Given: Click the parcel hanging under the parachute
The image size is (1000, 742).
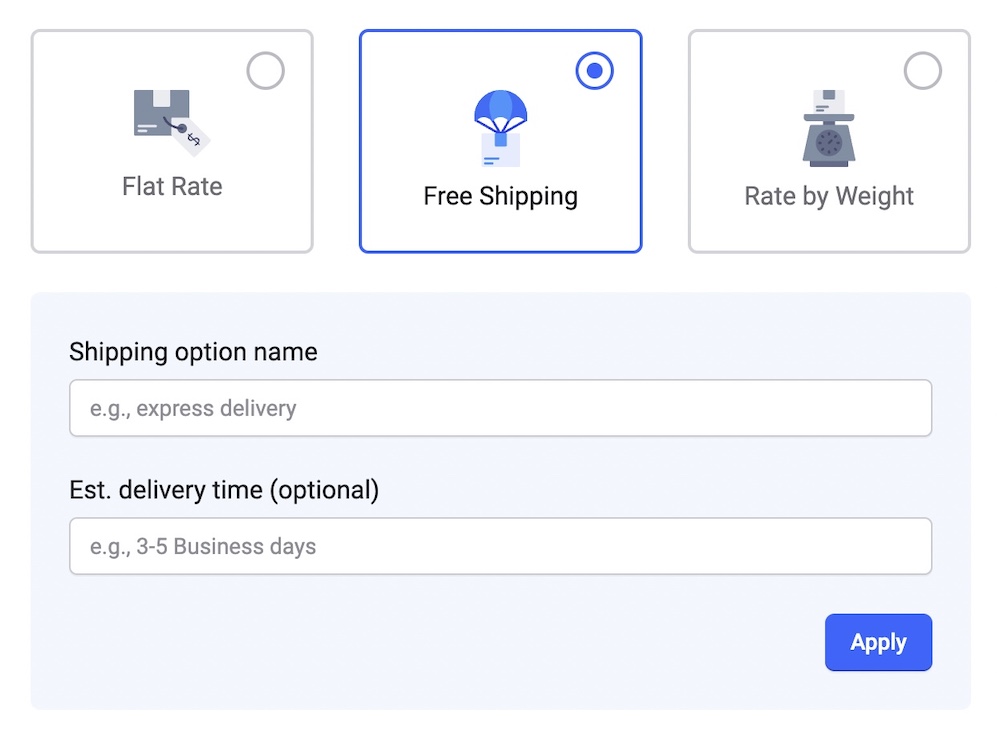Looking at the screenshot, I should (500, 150).
